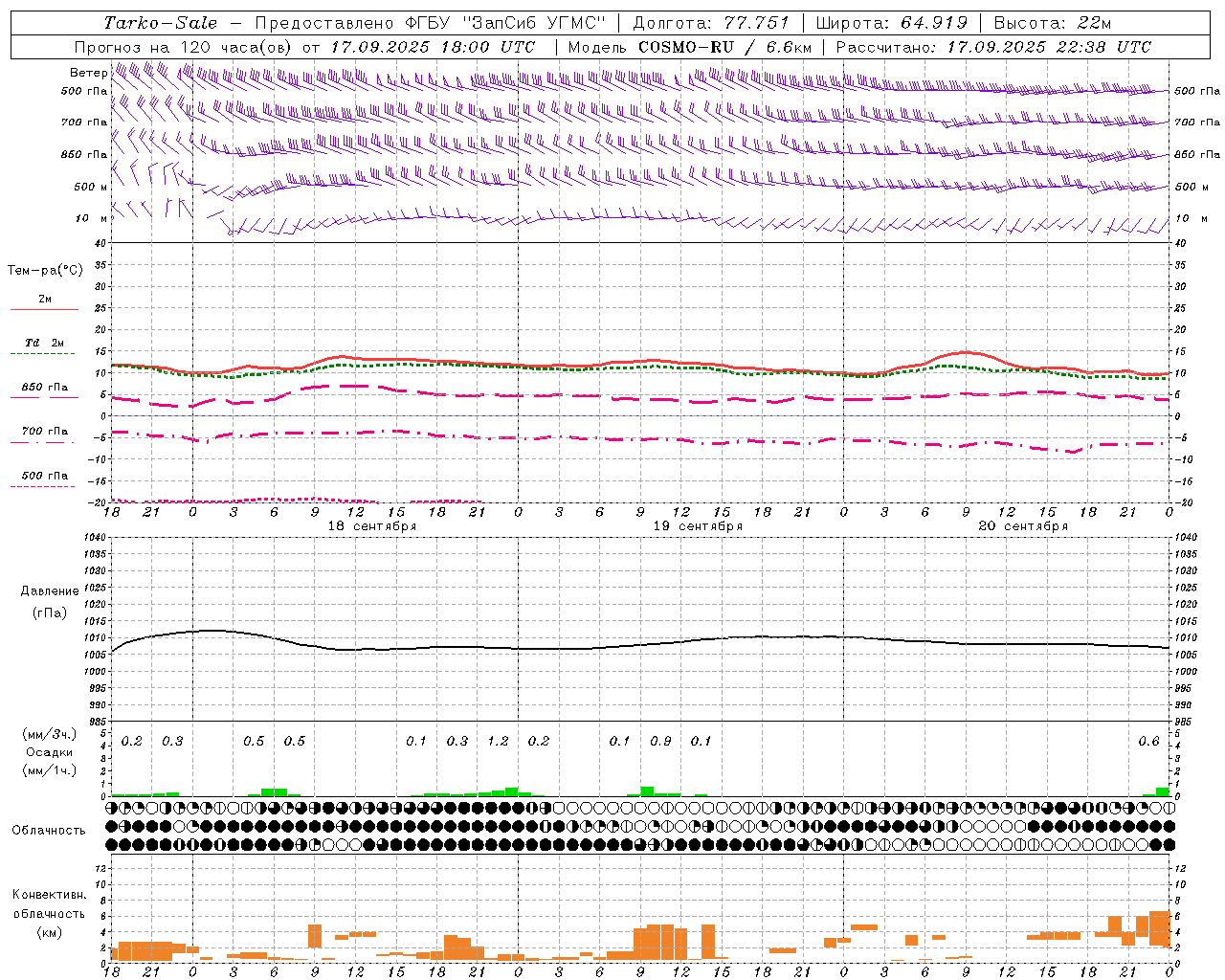Click the '(км)' unit label
The height and width of the screenshot is (980, 1225).
(x=49, y=932)
